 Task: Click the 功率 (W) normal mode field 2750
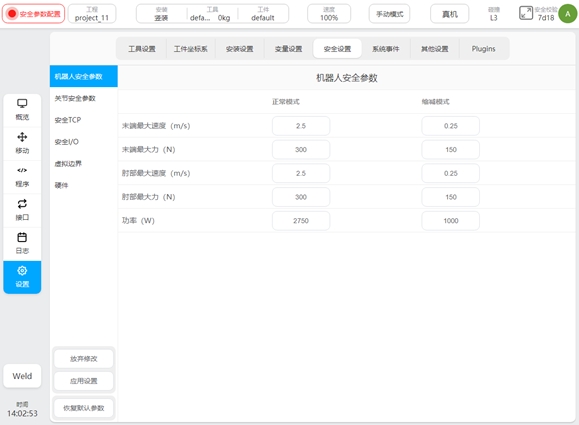tap(301, 221)
